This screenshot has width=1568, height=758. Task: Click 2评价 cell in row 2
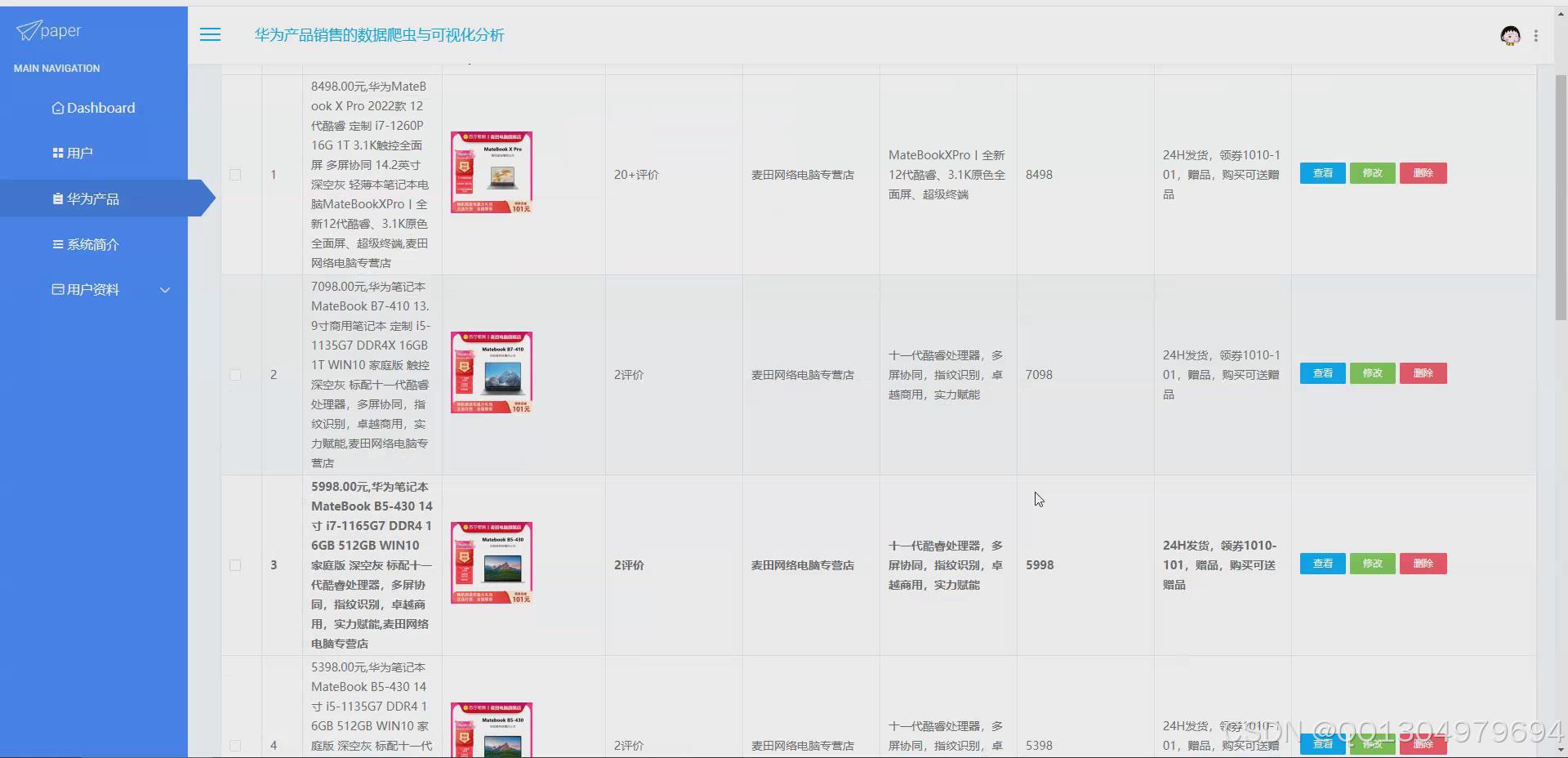point(629,375)
